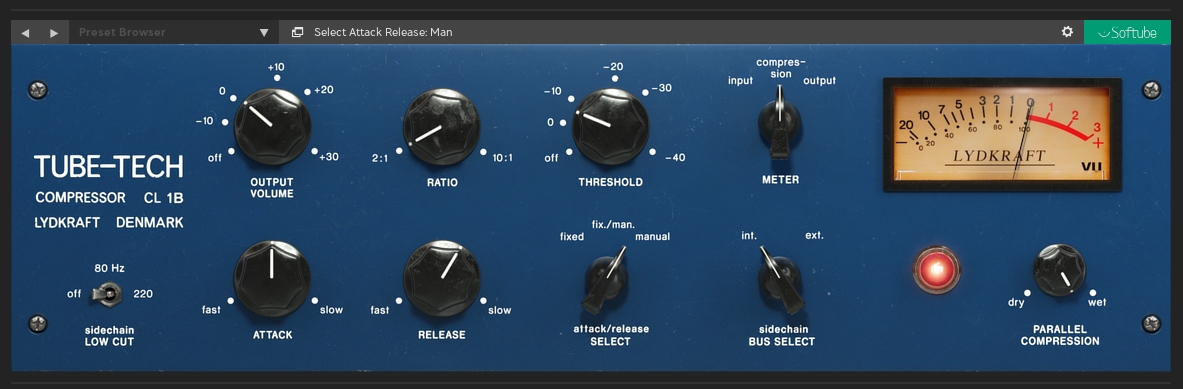
Task: Click the Attack knob
Action: (x=272, y=278)
